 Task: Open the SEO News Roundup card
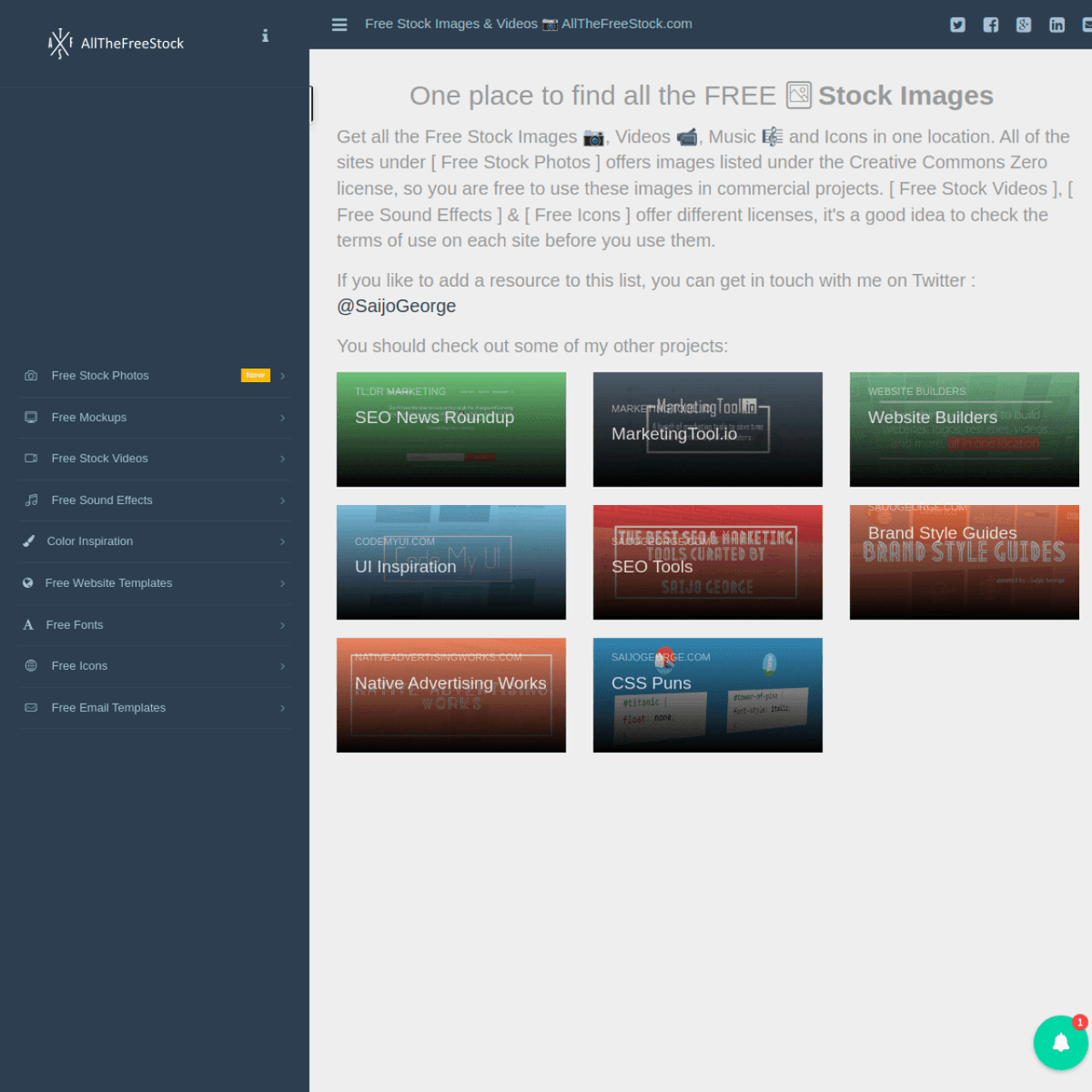pyautogui.click(x=451, y=430)
